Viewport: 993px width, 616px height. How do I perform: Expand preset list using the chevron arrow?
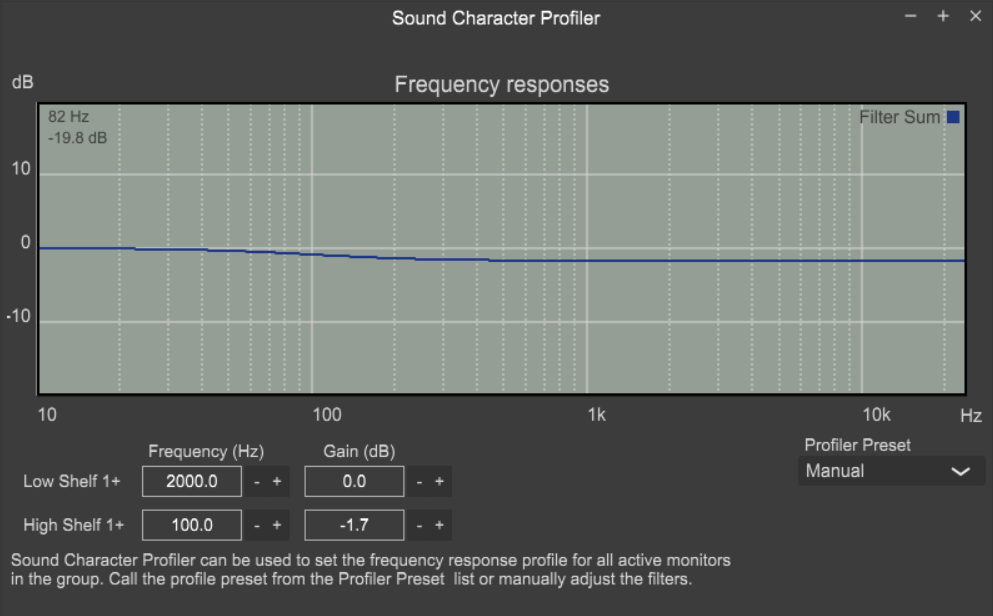[961, 472]
